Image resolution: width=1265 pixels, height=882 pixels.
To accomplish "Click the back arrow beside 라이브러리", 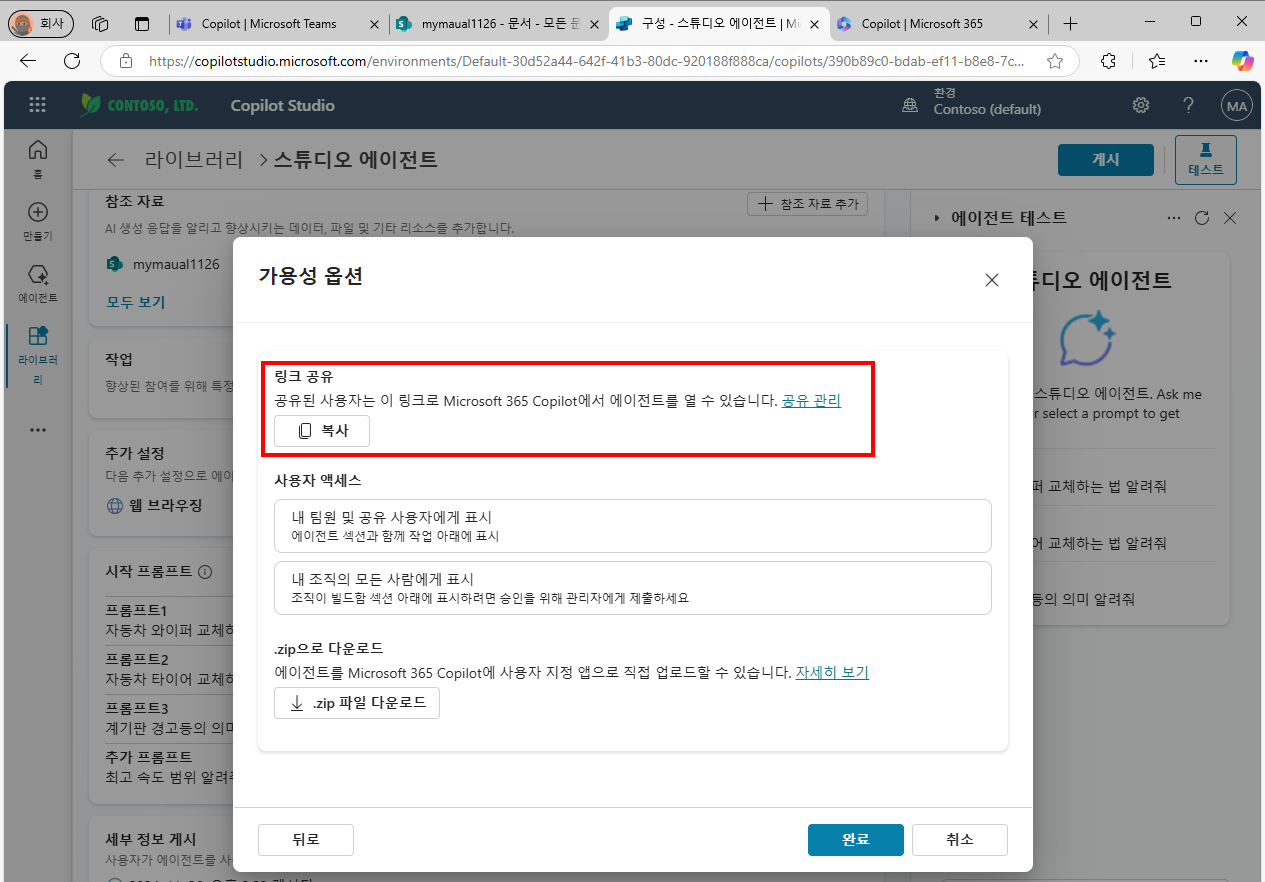I will tap(116, 160).
